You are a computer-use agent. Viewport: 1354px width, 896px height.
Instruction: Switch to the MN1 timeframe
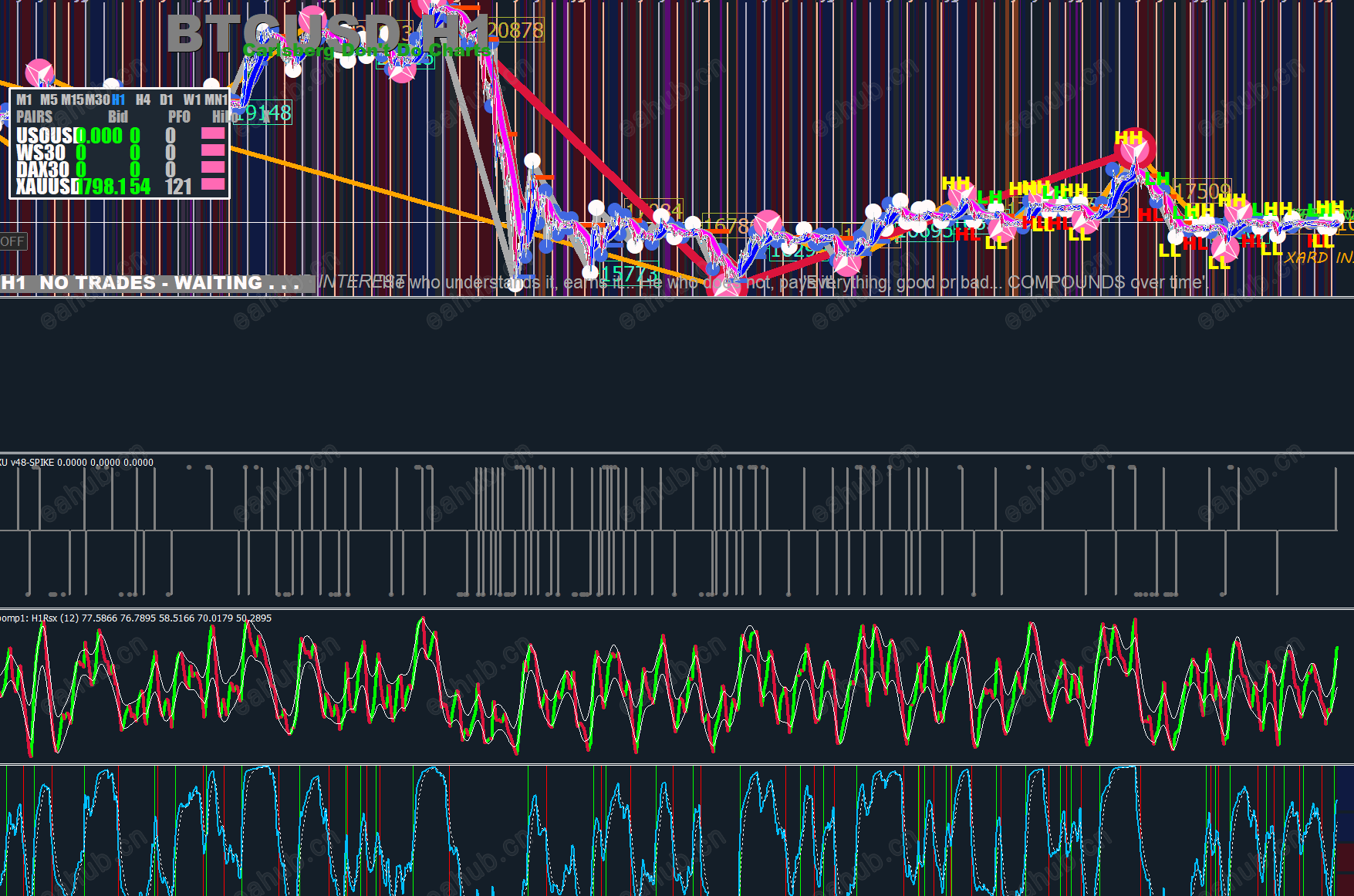(x=215, y=99)
